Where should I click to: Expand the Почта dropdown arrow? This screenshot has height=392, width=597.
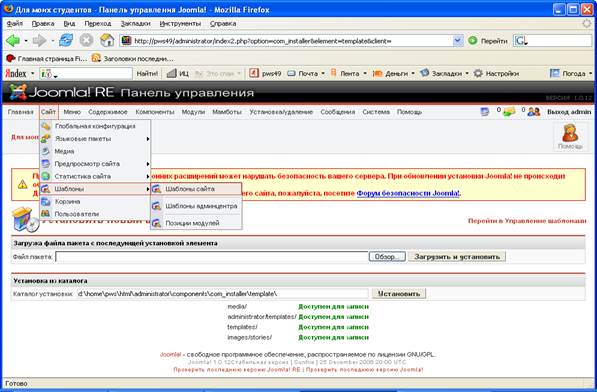click(x=323, y=73)
